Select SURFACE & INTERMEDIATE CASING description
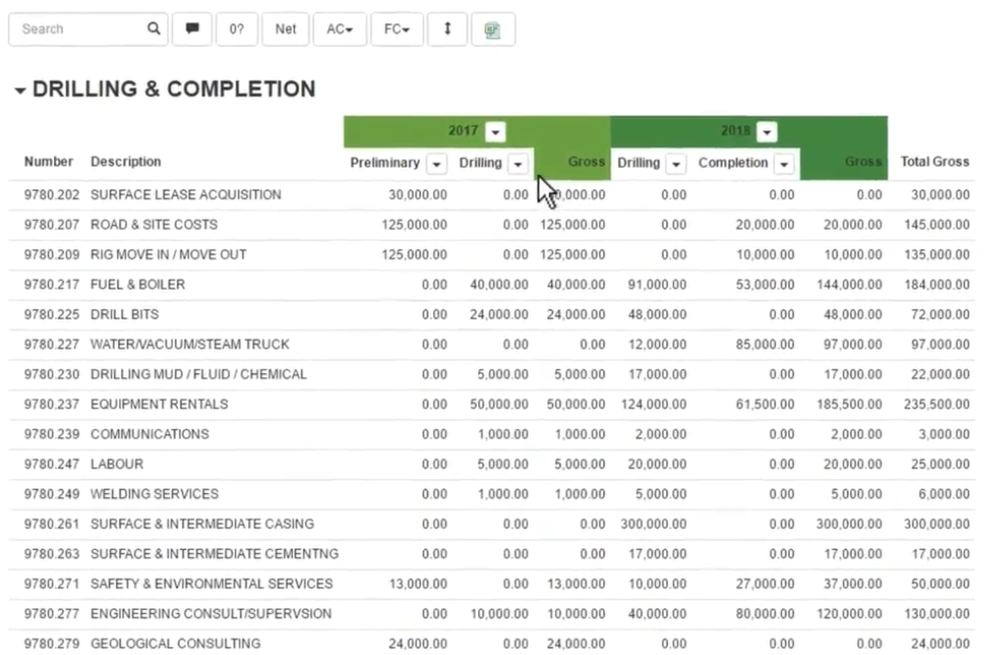Screen dimensions: 1000x655 click(202, 524)
